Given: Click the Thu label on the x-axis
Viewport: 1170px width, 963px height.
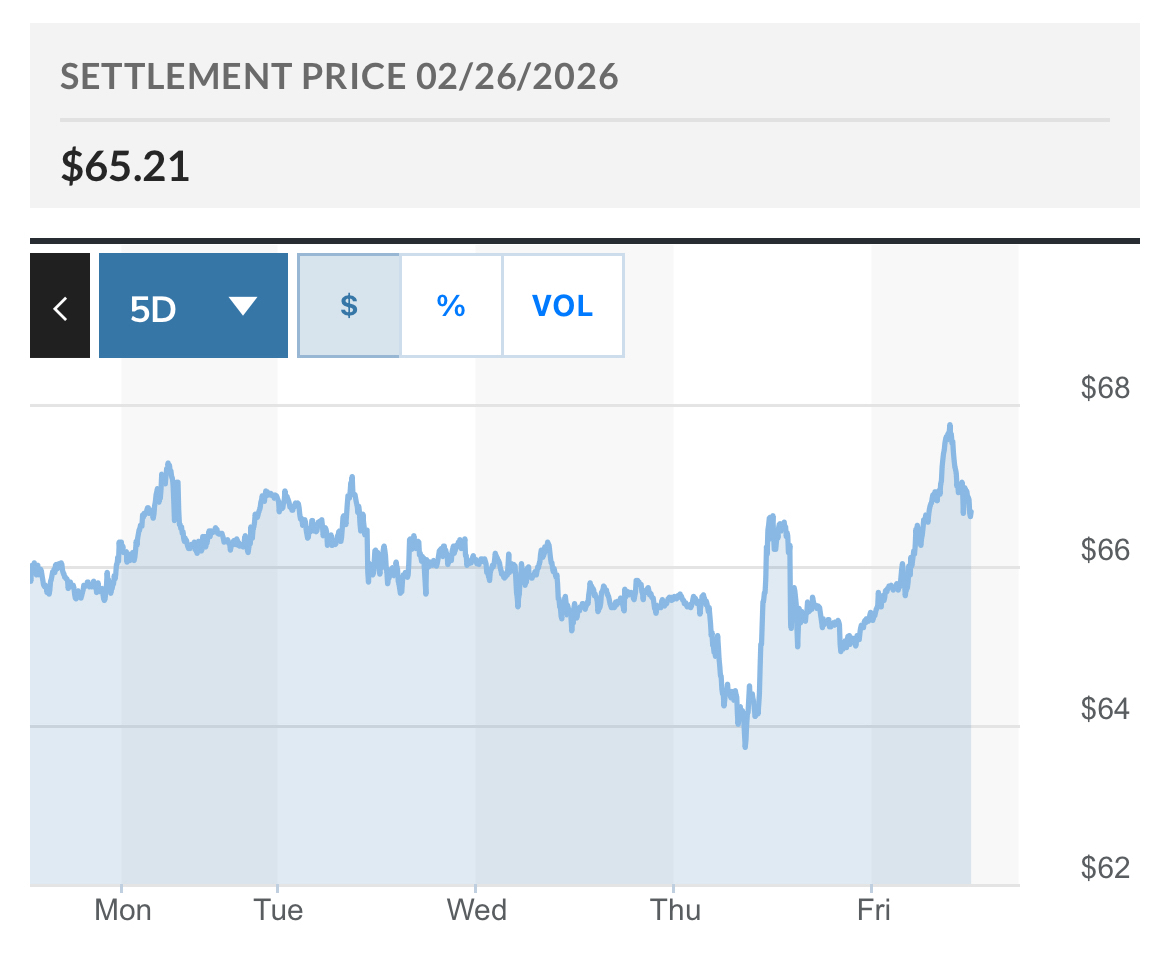Looking at the screenshot, I should click(675, 910).
